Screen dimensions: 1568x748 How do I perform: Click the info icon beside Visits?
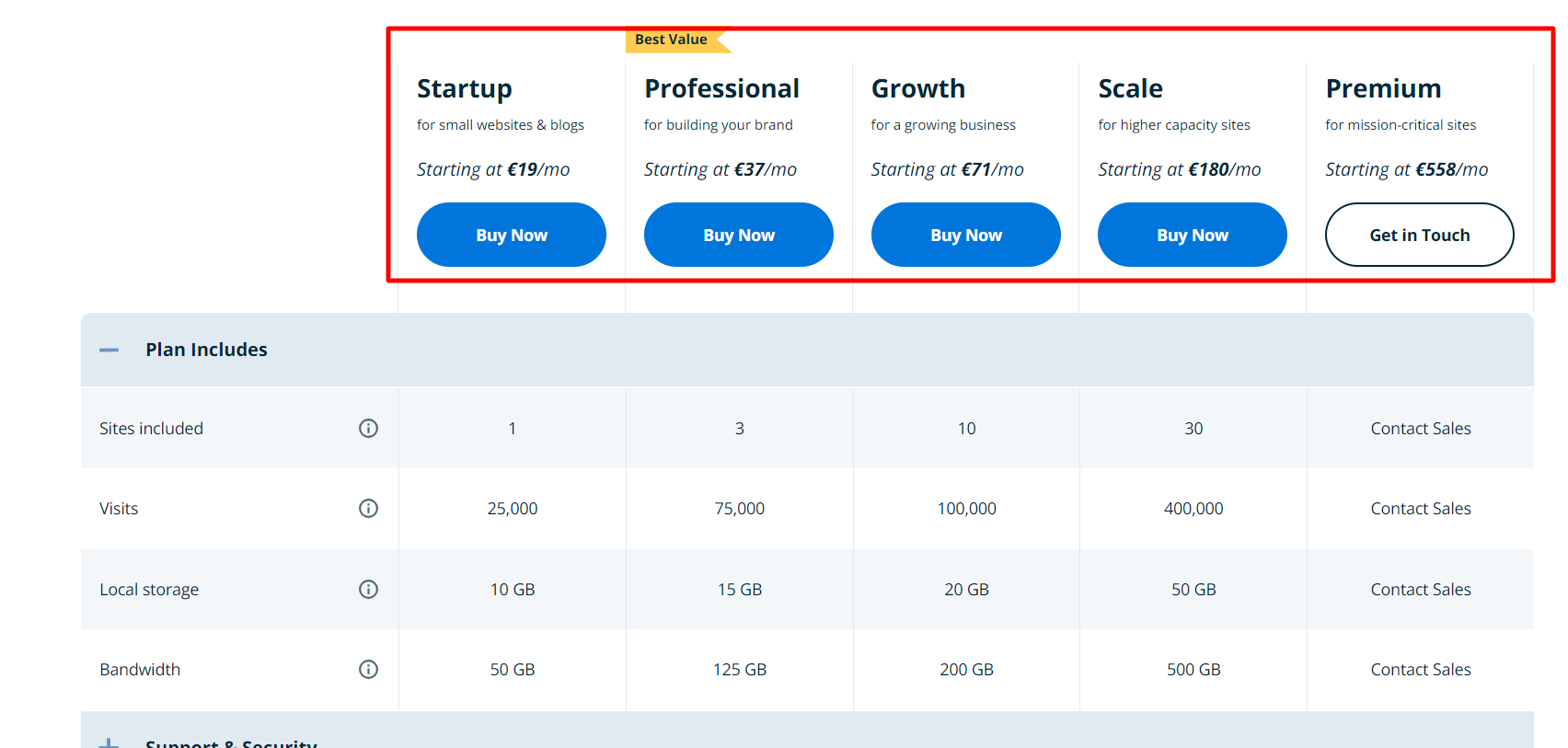[x=368, y=508]
